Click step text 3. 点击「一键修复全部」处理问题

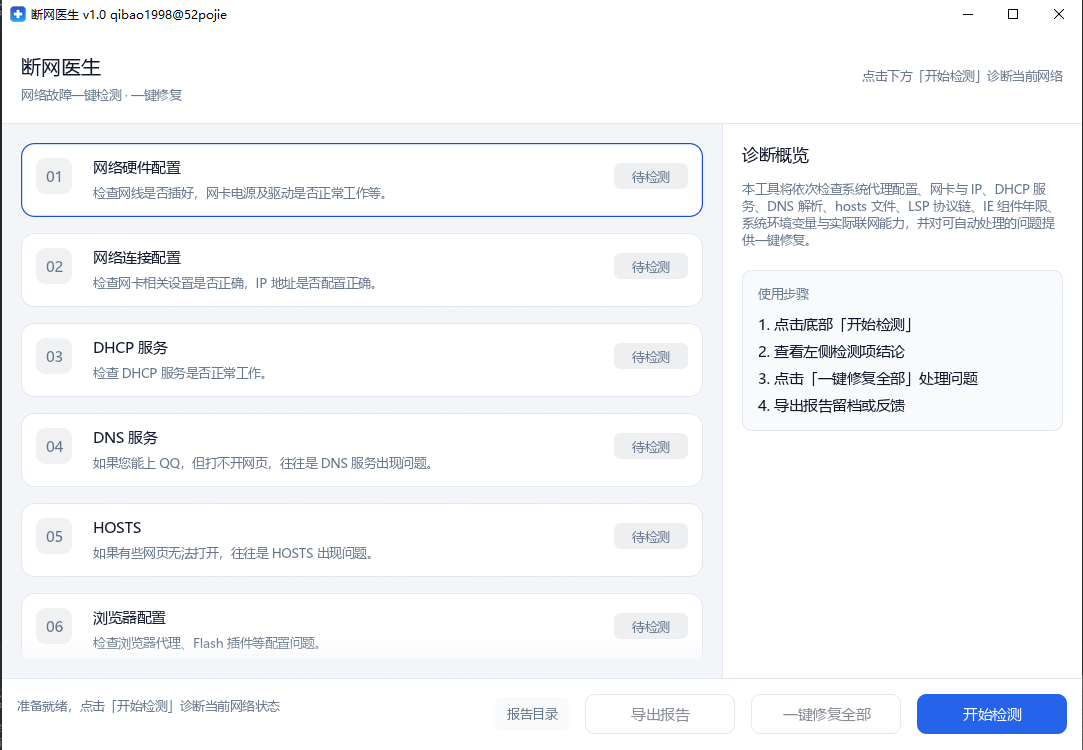(868, 378)
